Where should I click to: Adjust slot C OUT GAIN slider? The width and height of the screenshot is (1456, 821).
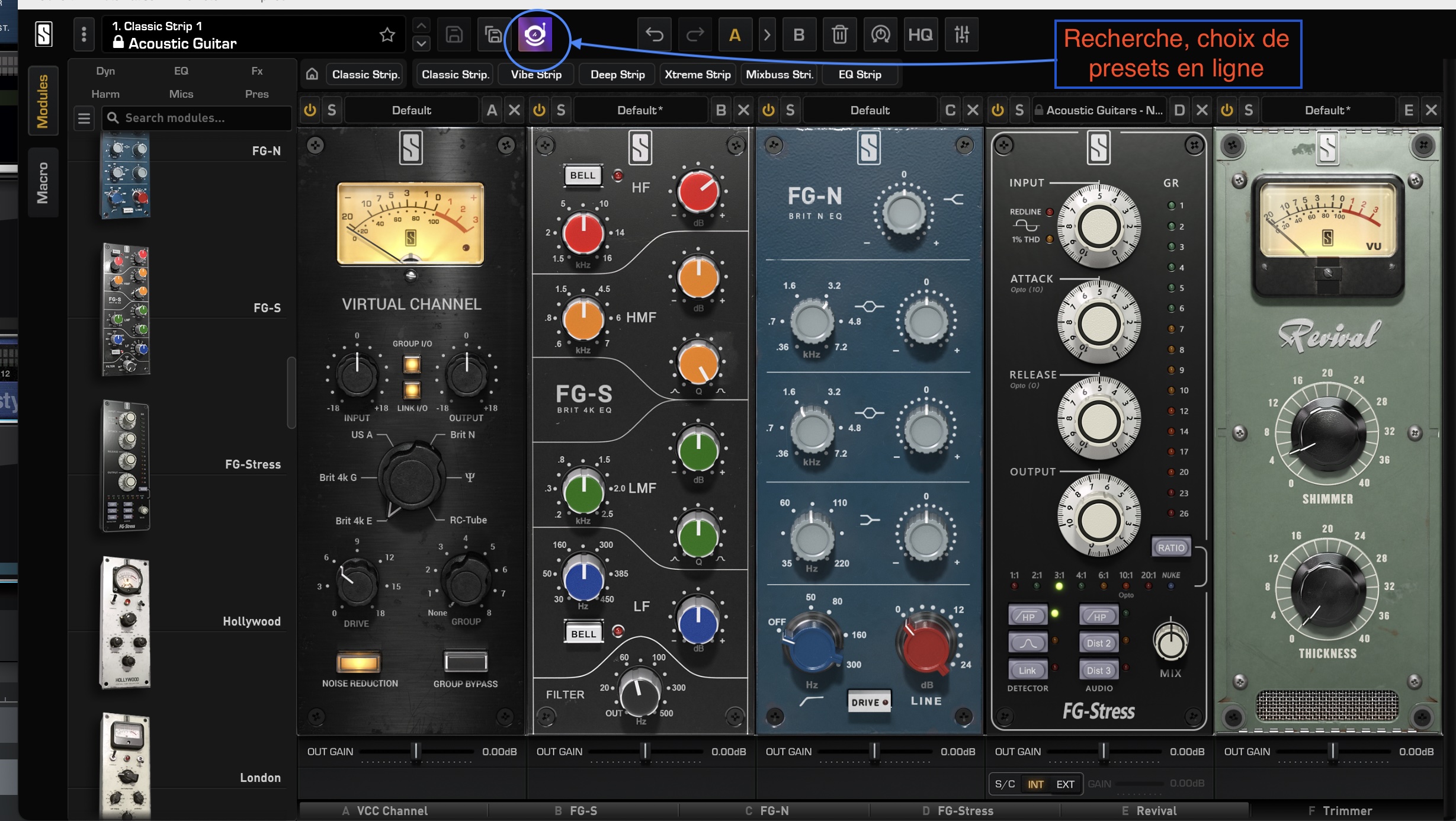click(874, 752)
